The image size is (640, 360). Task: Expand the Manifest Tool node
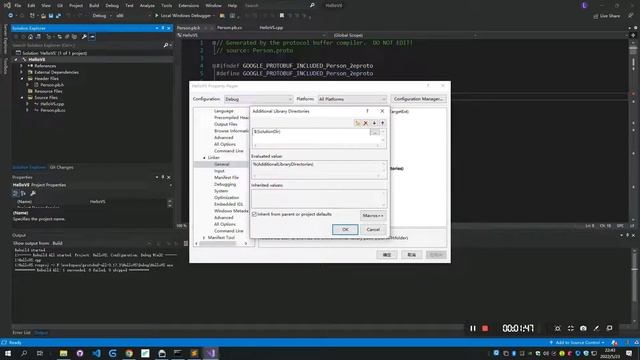[x=204, y=238]
